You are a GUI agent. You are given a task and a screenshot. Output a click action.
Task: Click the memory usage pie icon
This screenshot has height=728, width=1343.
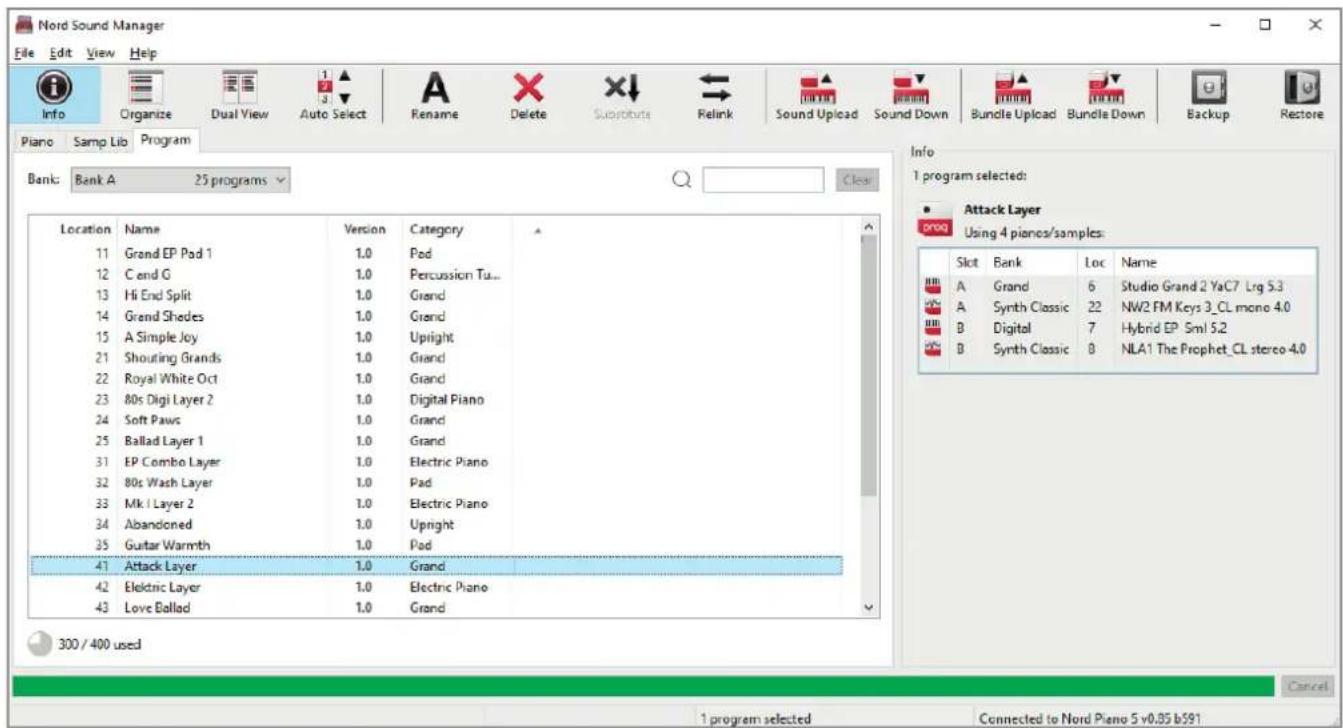[x=39, y=643]
